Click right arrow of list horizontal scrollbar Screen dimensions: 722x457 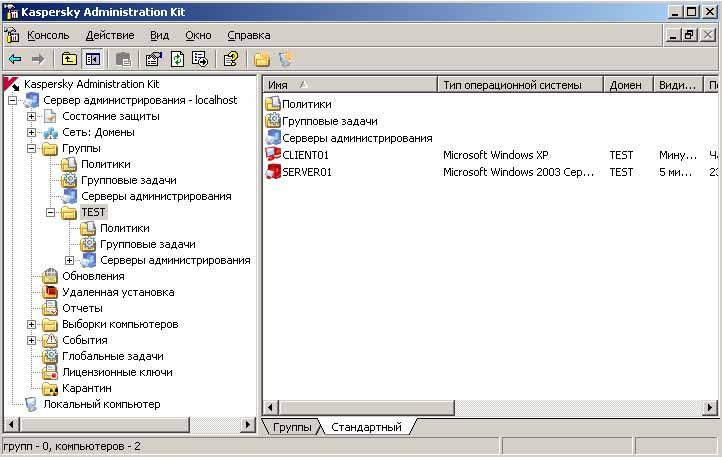click(x=710, y=407)
